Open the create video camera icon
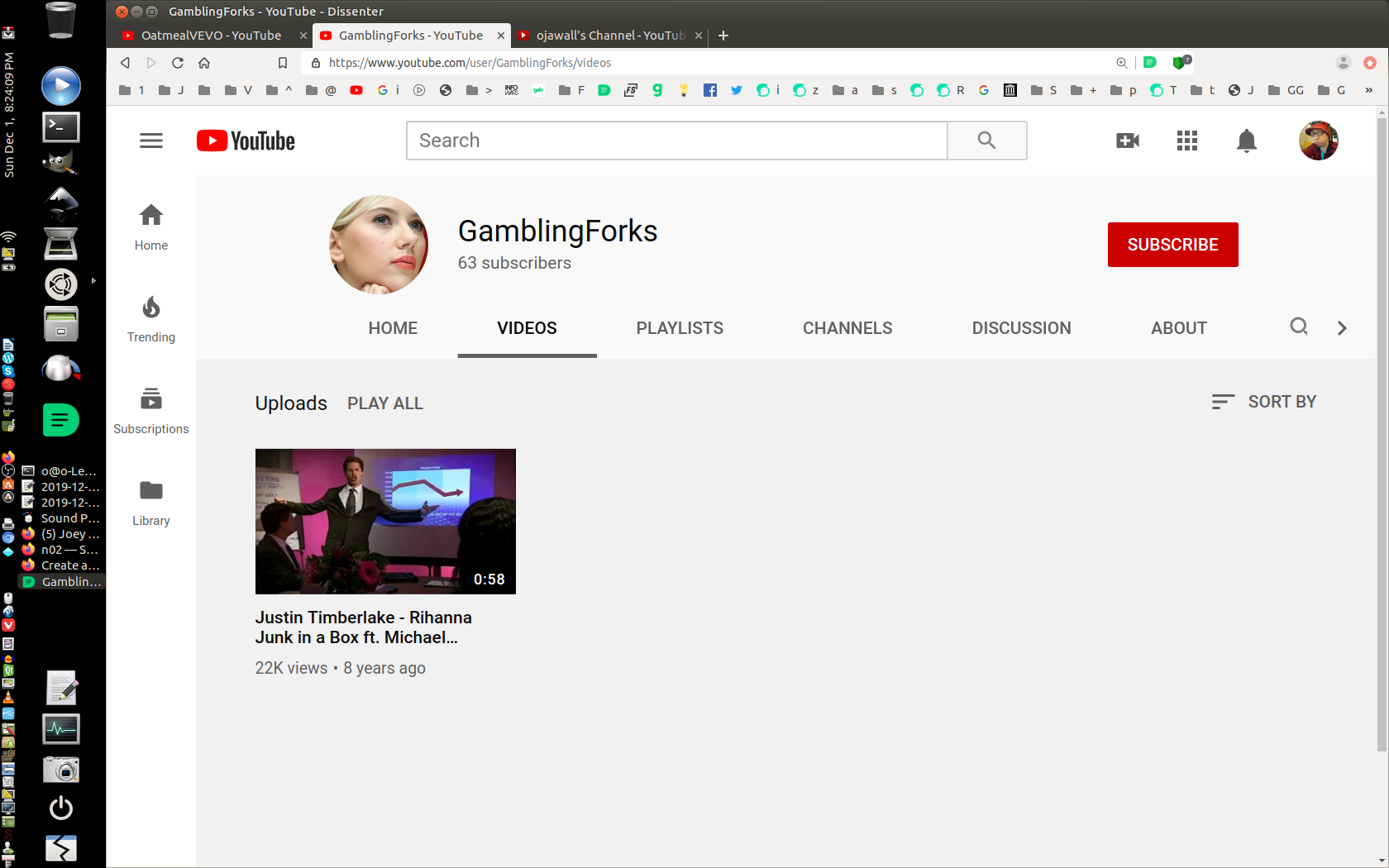The image size is (1389, 868). click(x=1128, y=141)
